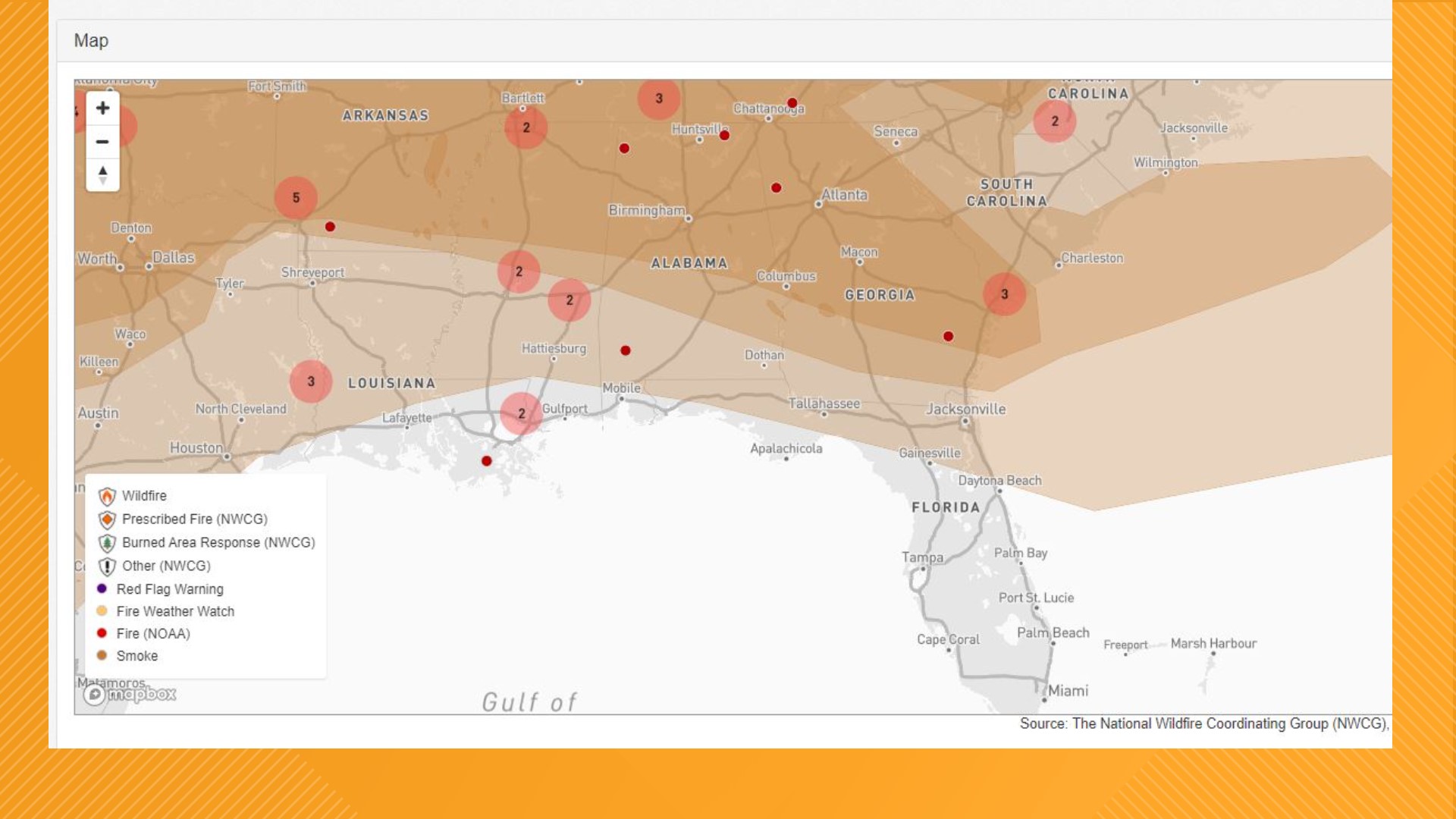Image resolution: width=1456 pixels, height=819 pixels.
Task: Click the Wildfire legend shield icon
Action: coord(107,496)
